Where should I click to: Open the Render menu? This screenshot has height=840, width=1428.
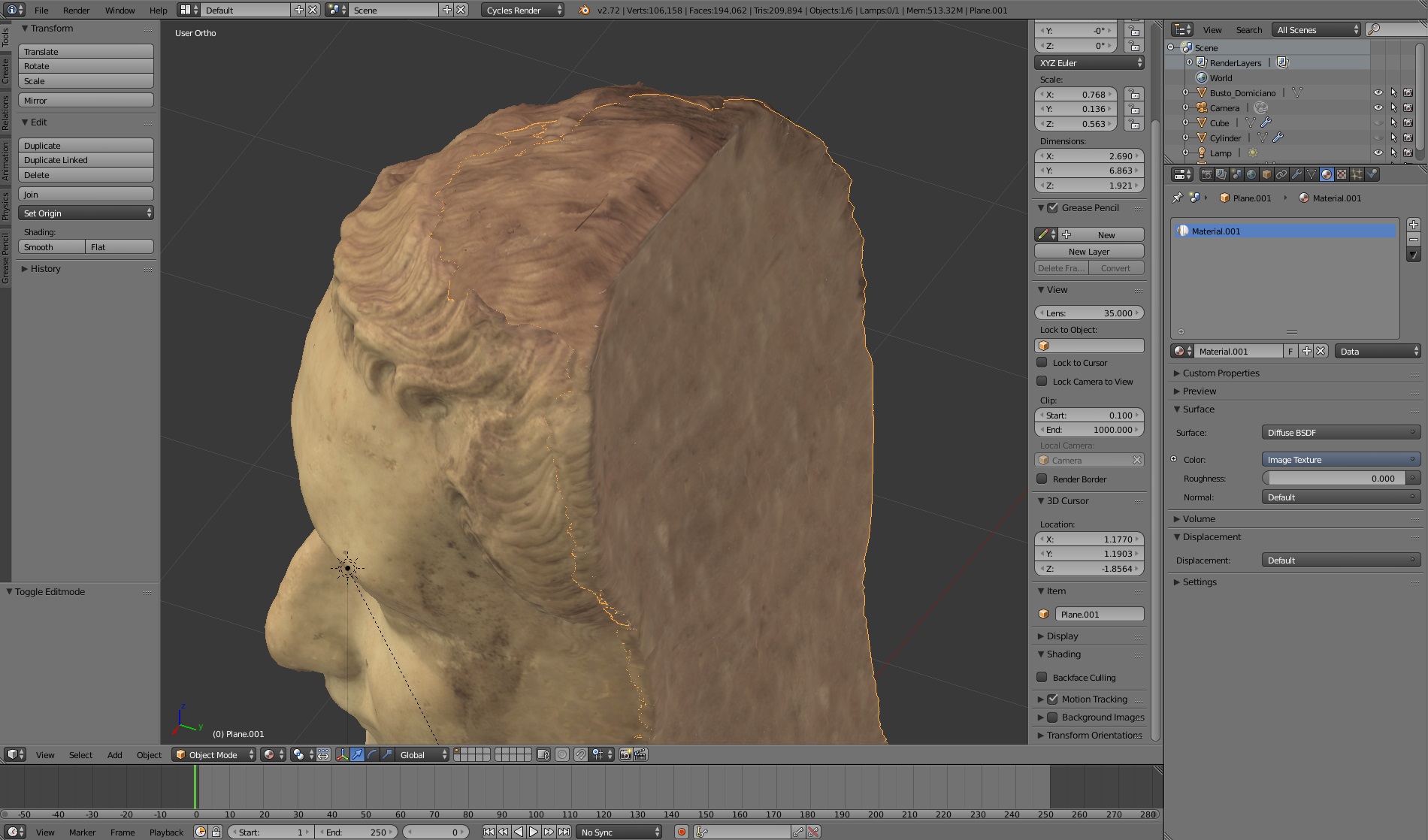(76, 10)
